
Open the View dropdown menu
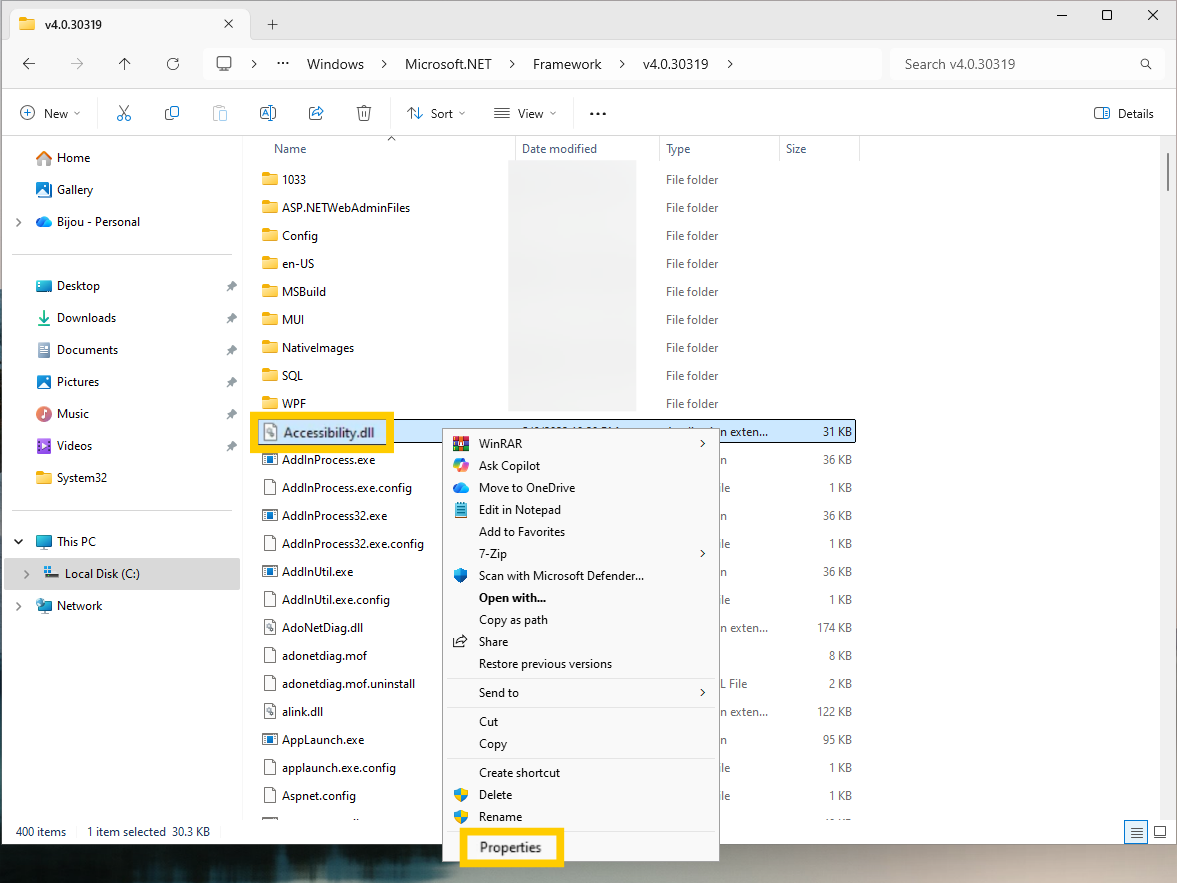[525, 113]
